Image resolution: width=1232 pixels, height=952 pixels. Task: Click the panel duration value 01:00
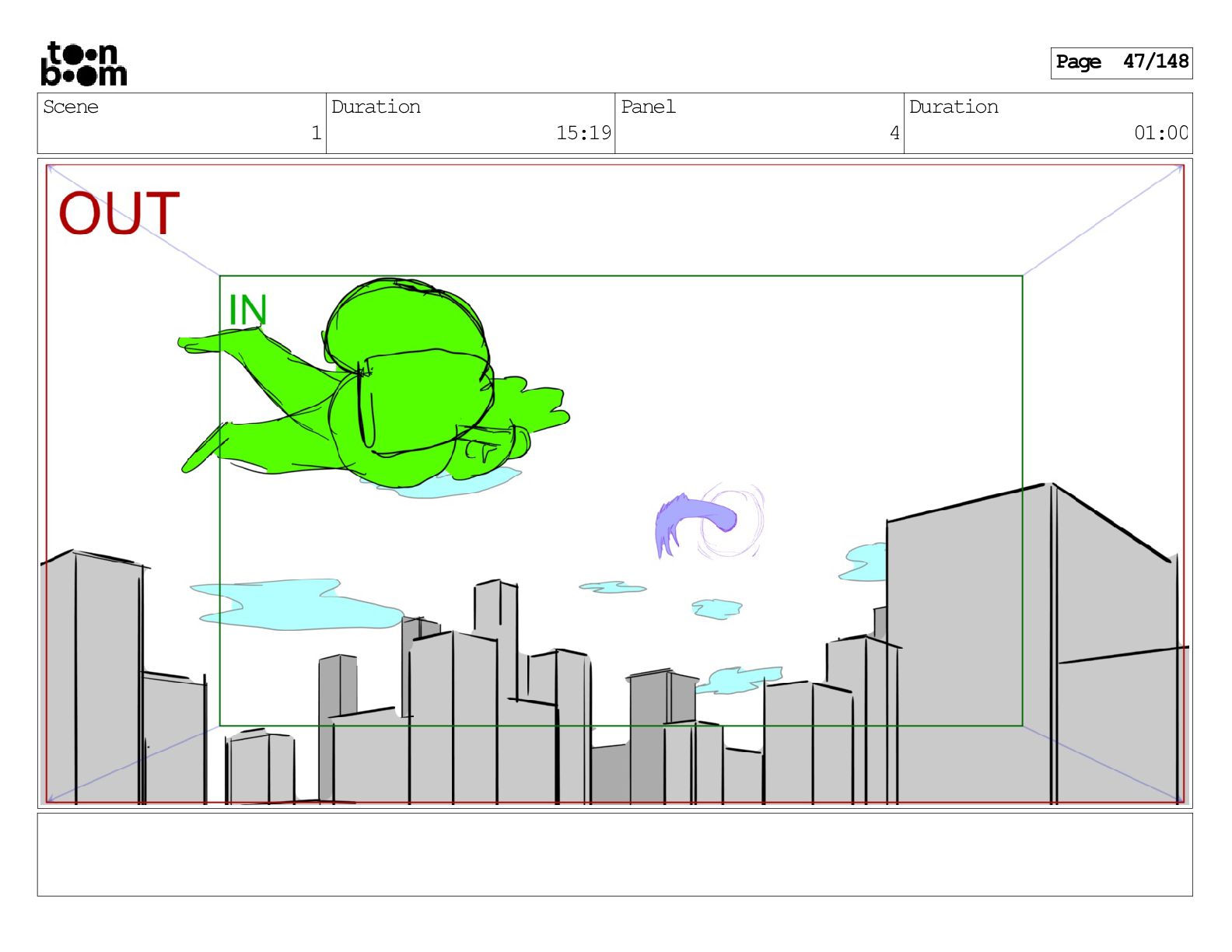(x=1160, y=133)
